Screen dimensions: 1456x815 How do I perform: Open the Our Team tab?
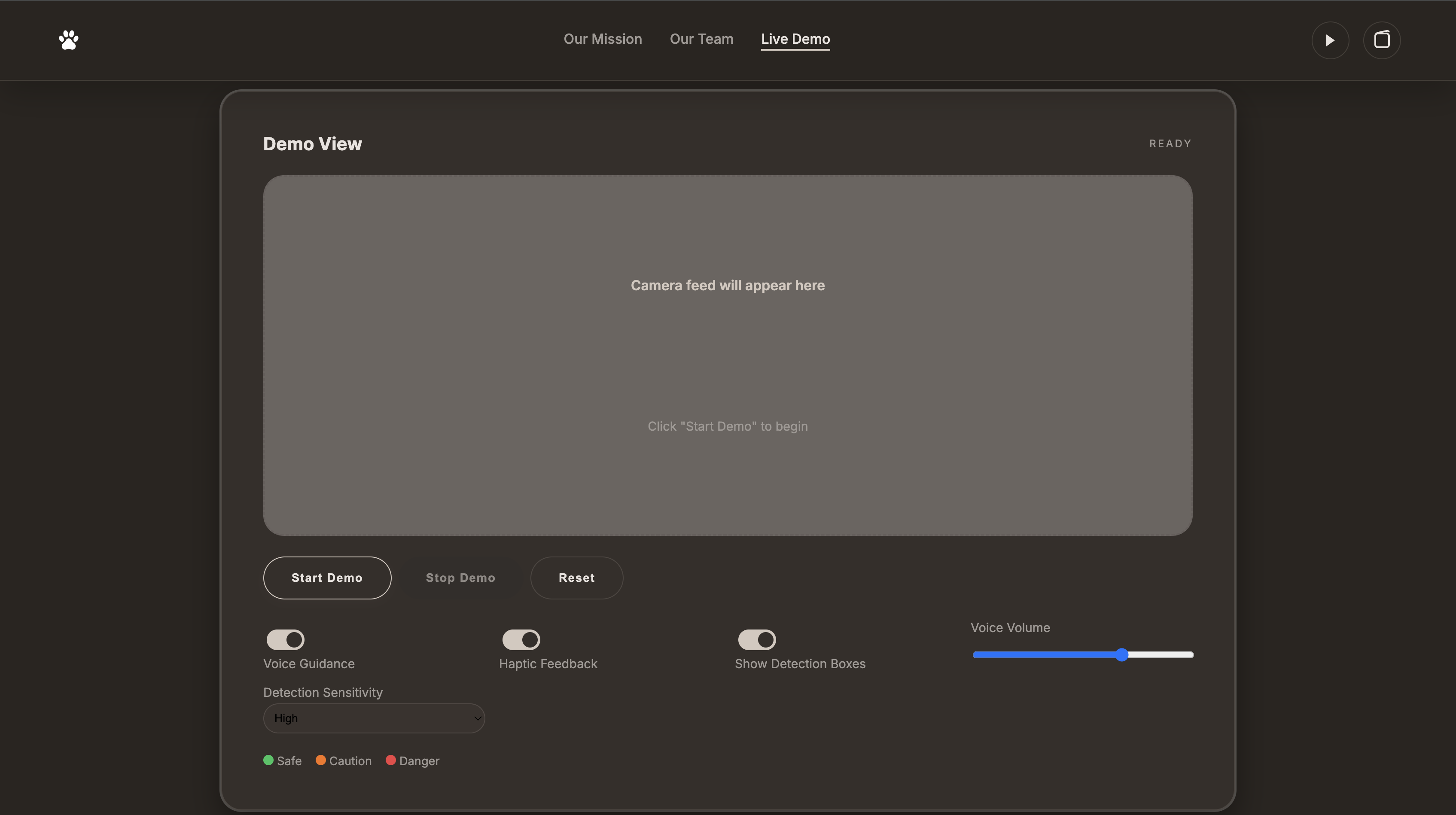pos(701,39)
